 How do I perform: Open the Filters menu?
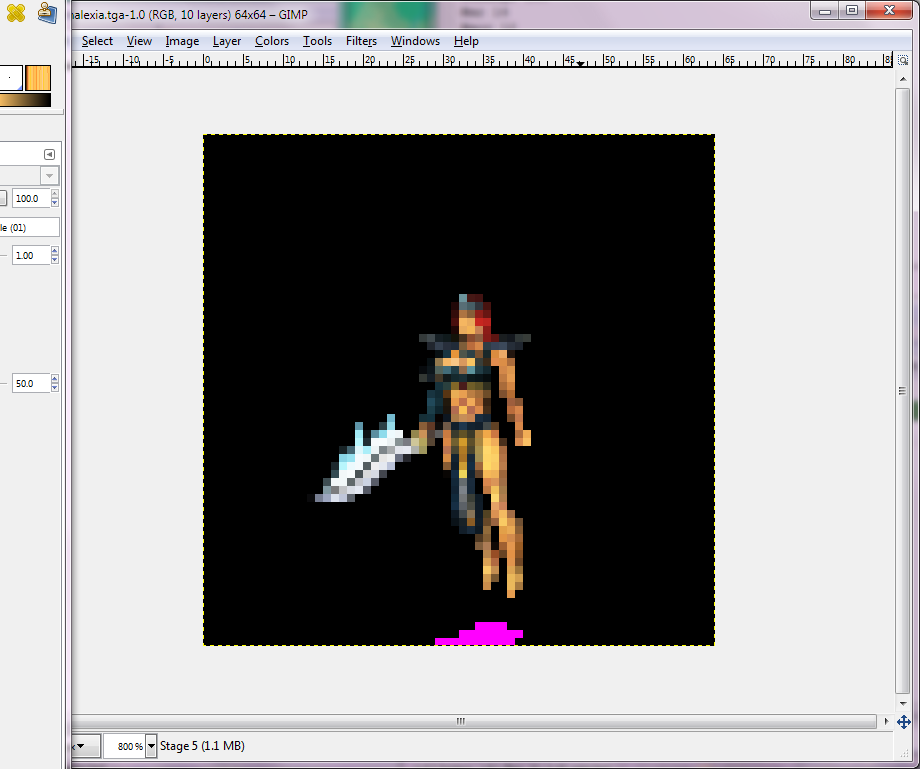tap(361, 41)
